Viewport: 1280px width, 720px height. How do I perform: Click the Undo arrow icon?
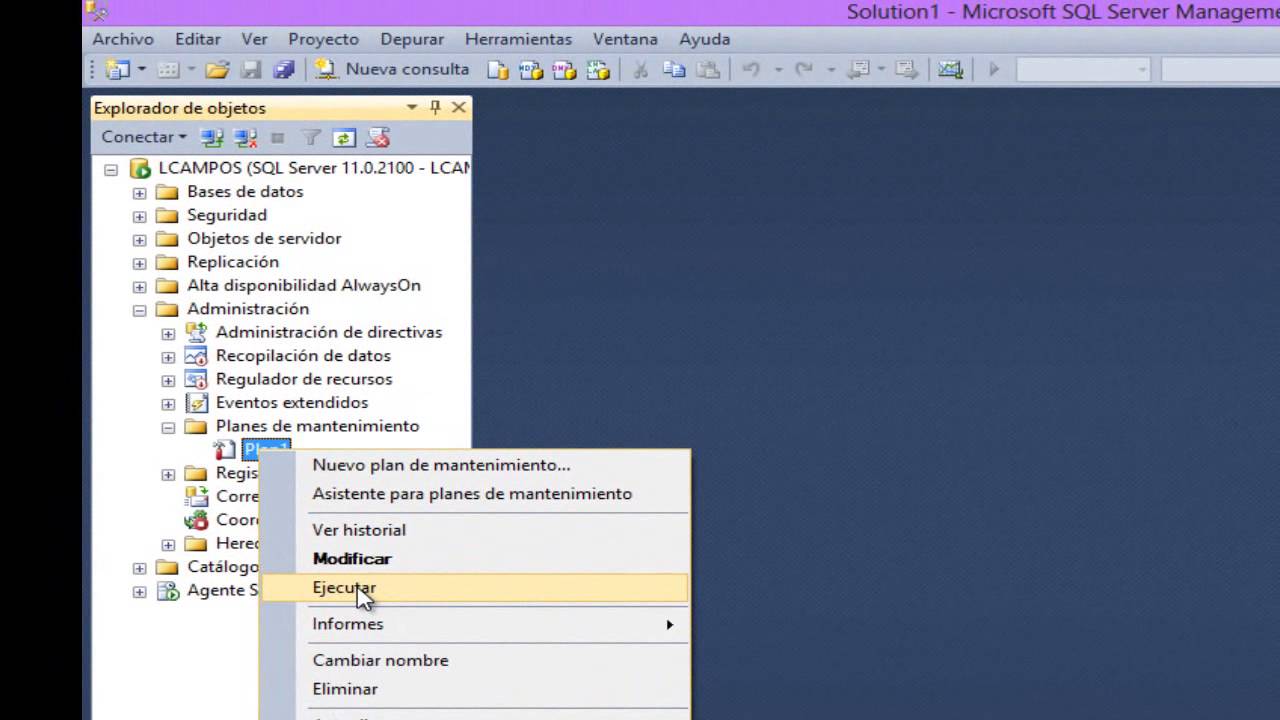[751, 69]
